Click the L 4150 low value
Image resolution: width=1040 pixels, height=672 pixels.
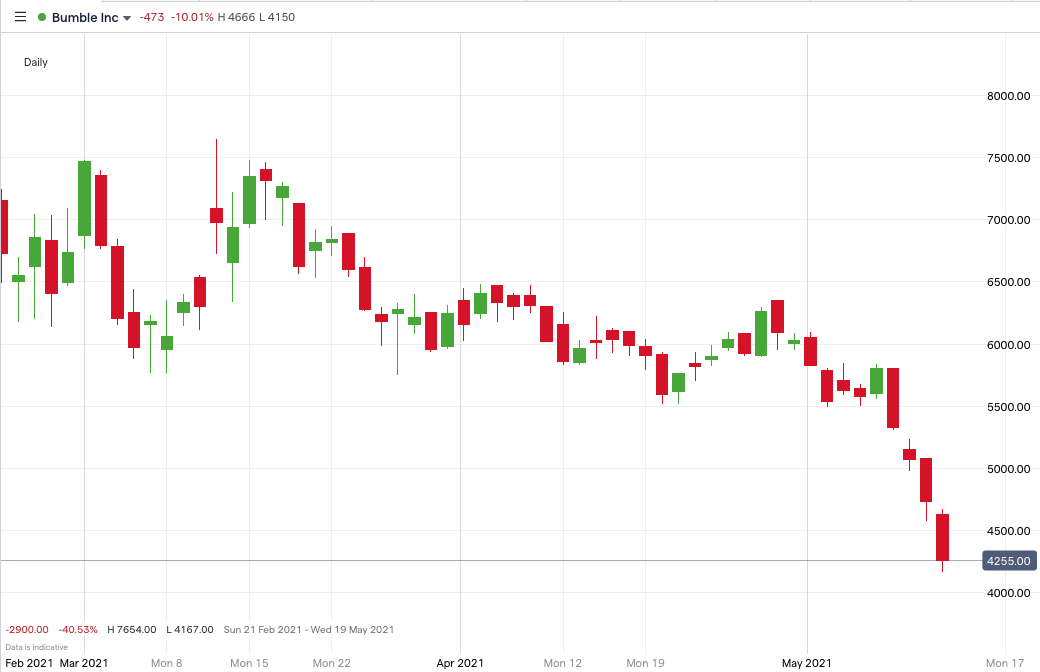277,17
